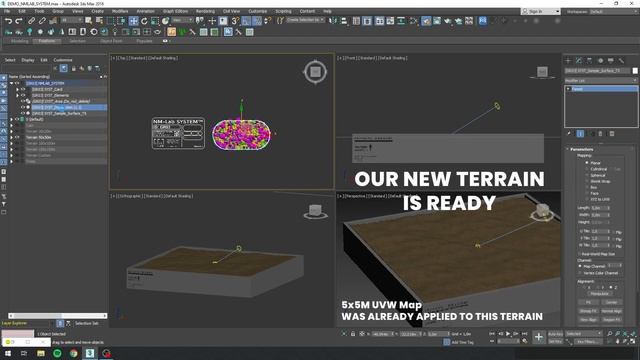Click Pin Stack icon under modifier stack
The width and height of the screenshot is (640, 360).
(569, 133)
